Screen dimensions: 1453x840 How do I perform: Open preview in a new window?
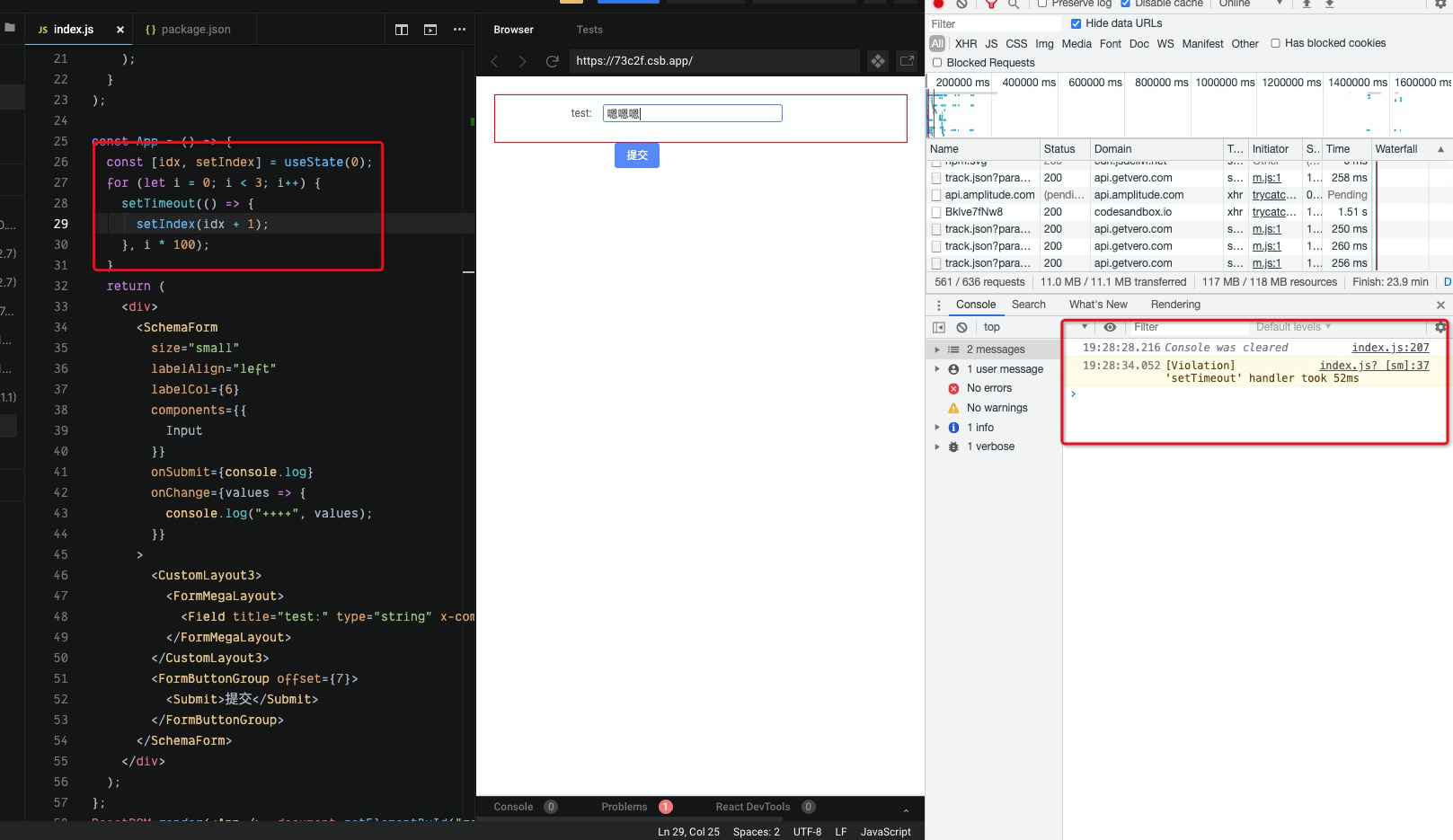pos(907,61)
